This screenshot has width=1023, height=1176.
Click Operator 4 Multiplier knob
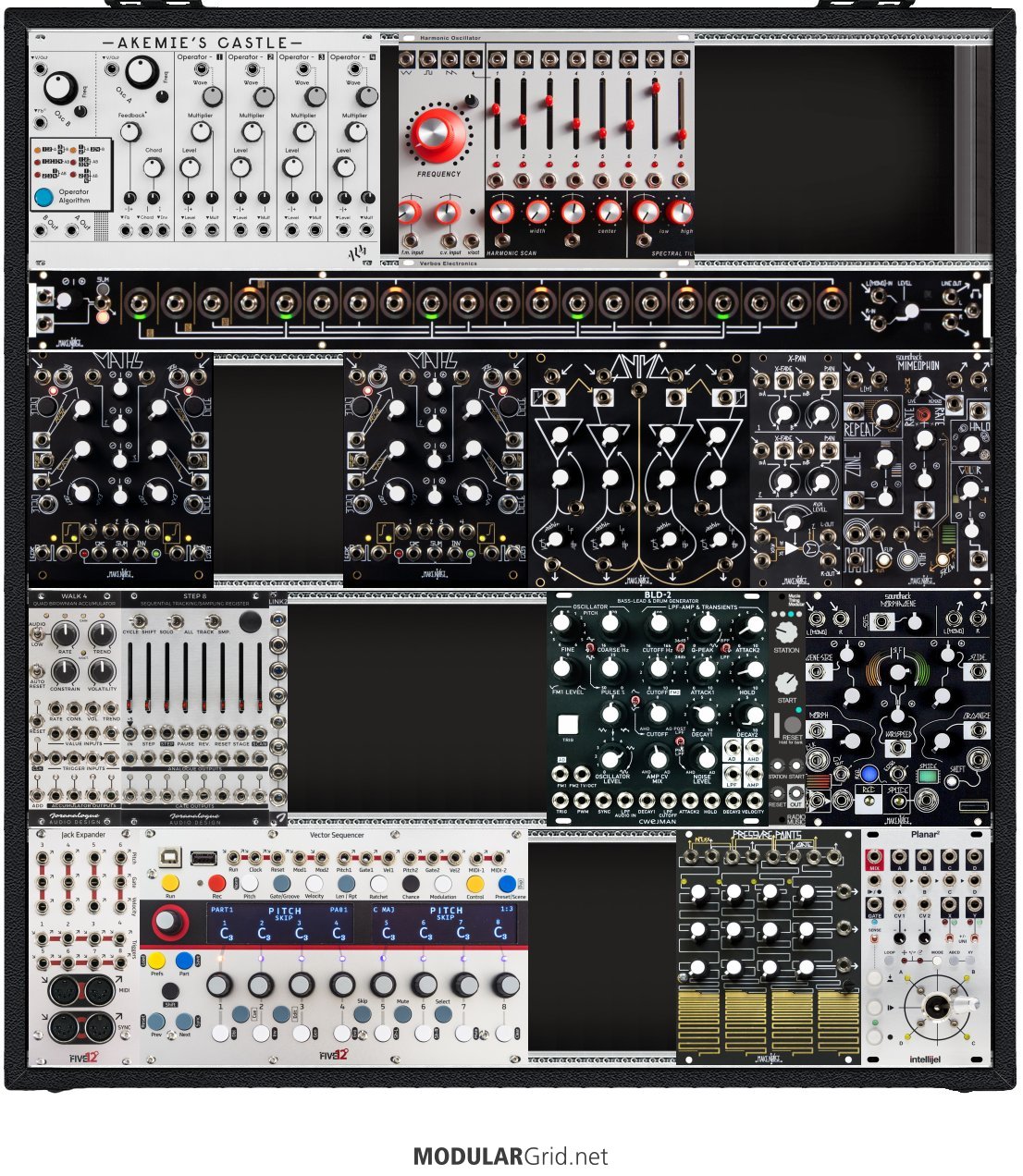tap(355, 132)
